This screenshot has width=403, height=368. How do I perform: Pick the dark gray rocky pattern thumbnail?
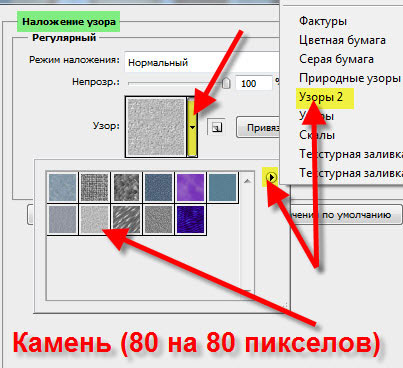point(127,187)
